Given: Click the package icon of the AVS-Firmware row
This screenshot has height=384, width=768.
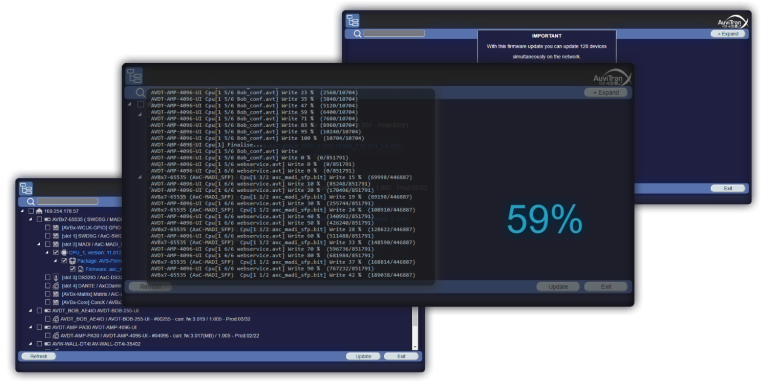Looking at the screenshot, I should click(x=72, y=261).
